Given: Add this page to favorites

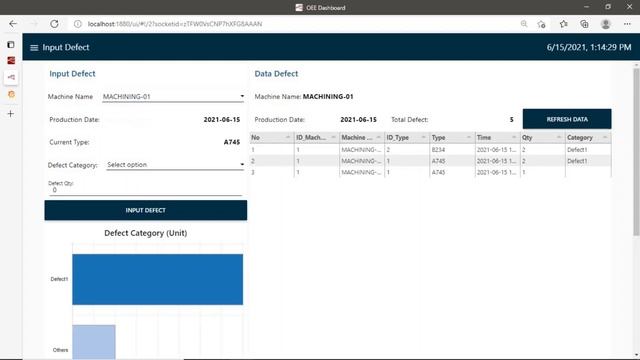Looking at the screenshot, I should point(542,24).
